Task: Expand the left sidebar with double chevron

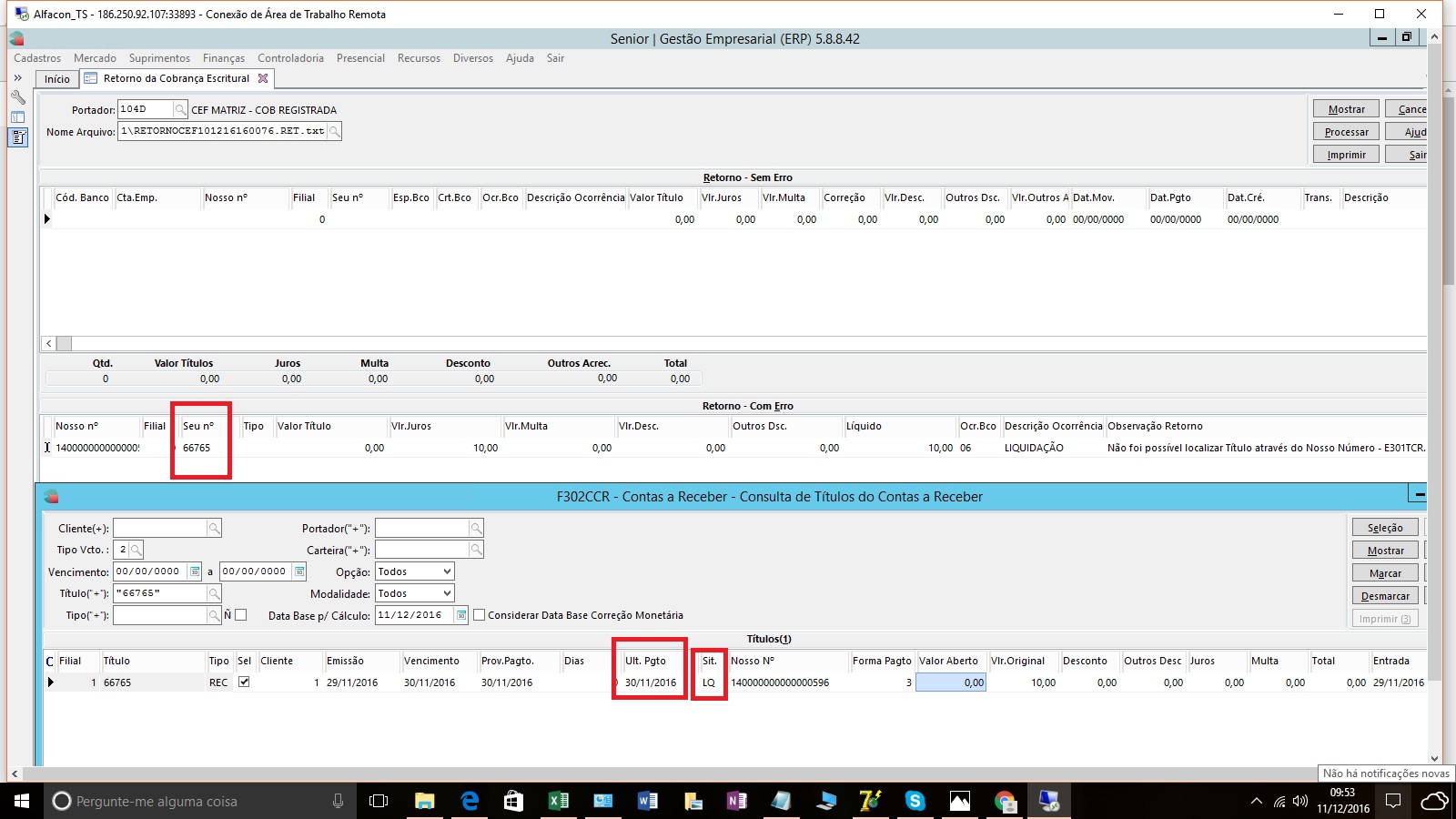Action: pyautogui.click(x=17, y=78)
